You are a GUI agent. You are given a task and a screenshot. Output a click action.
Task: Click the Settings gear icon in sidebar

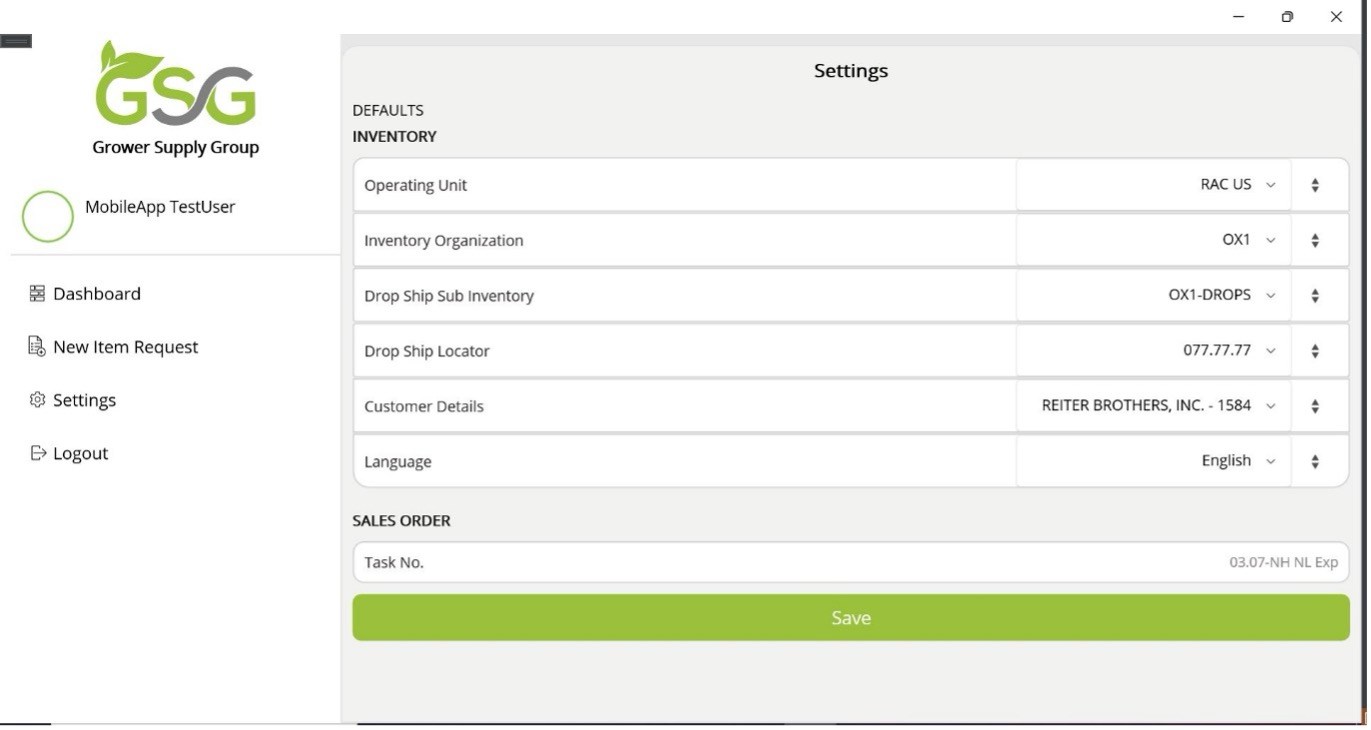coord(37,400)
